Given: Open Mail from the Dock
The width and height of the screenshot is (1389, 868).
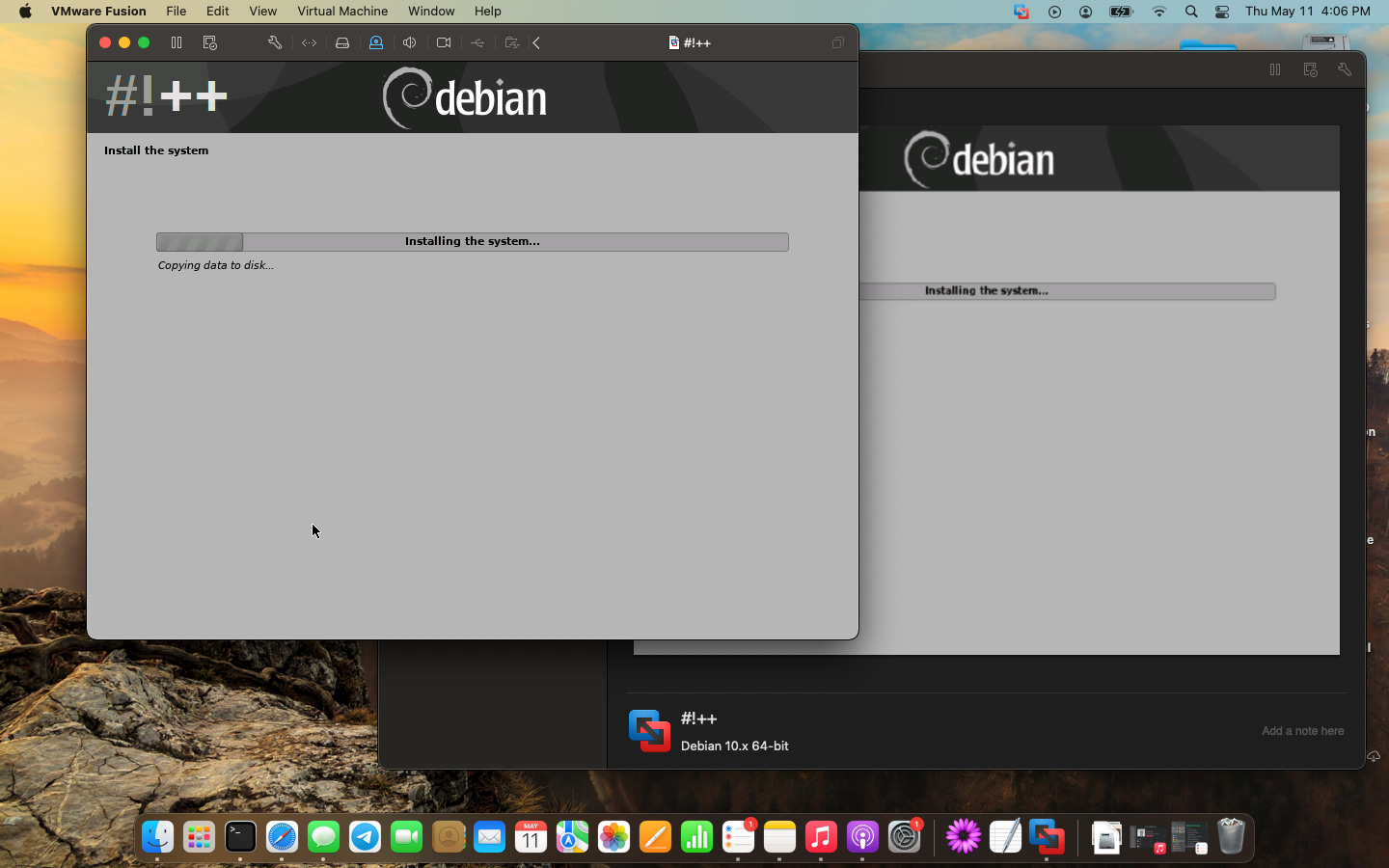Looking at the screenshot, I should coord(490,837).
